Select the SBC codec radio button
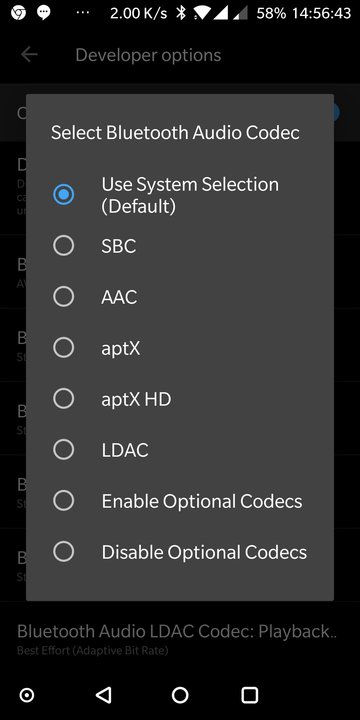This screenshot has height=720, width=360. [180, 246]
